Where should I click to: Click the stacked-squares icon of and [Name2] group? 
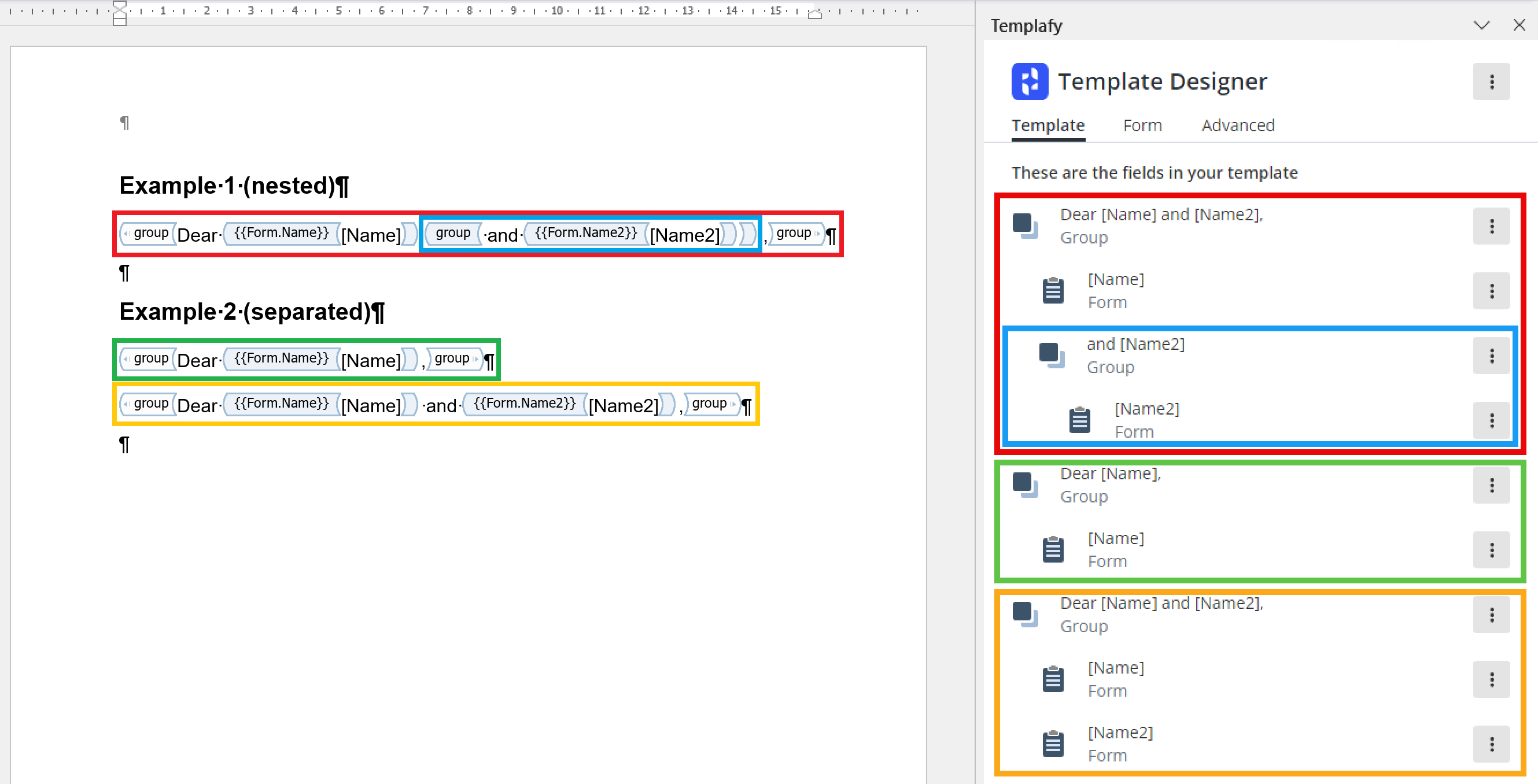tap(1052, 356)
